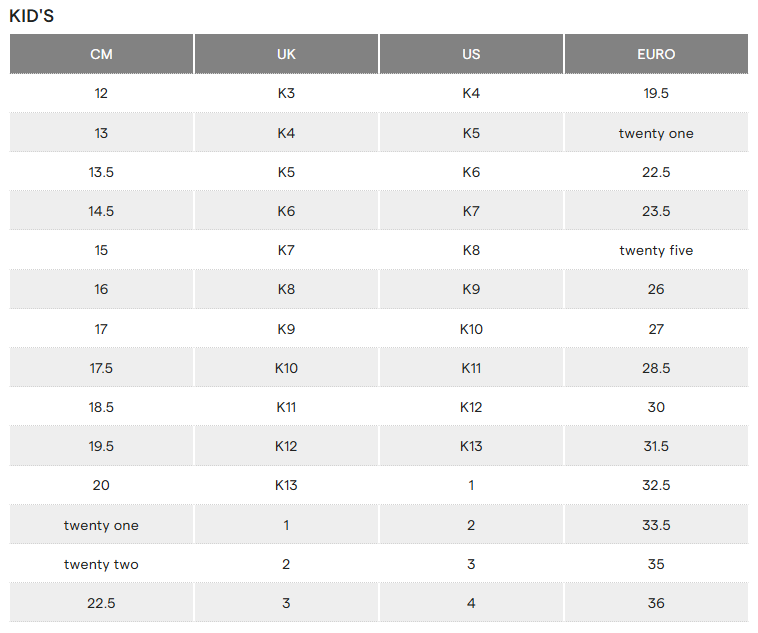Click the CM column header
The height and width of the screenshot is (633, 758).
(101, 54)
